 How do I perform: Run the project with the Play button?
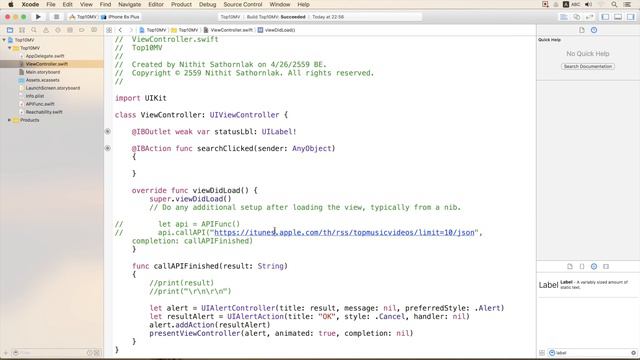tap(38, 17)
